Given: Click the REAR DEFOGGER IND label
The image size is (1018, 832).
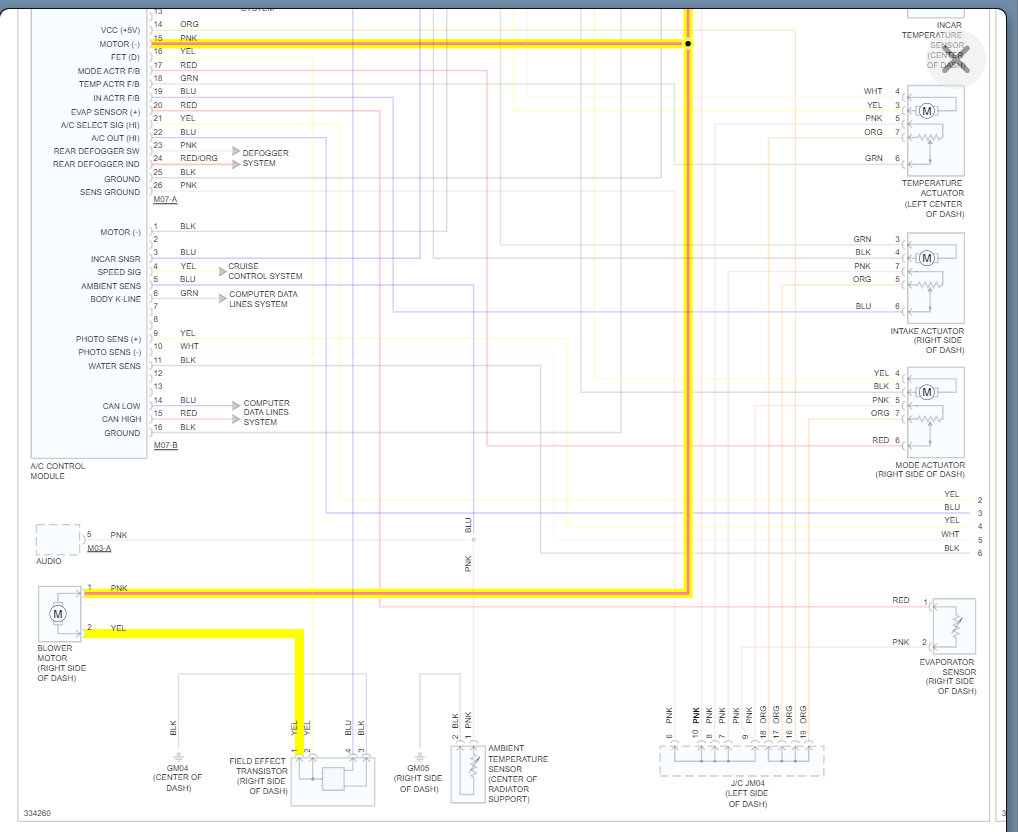Looking at the screenshot, I should pos(96,164).
